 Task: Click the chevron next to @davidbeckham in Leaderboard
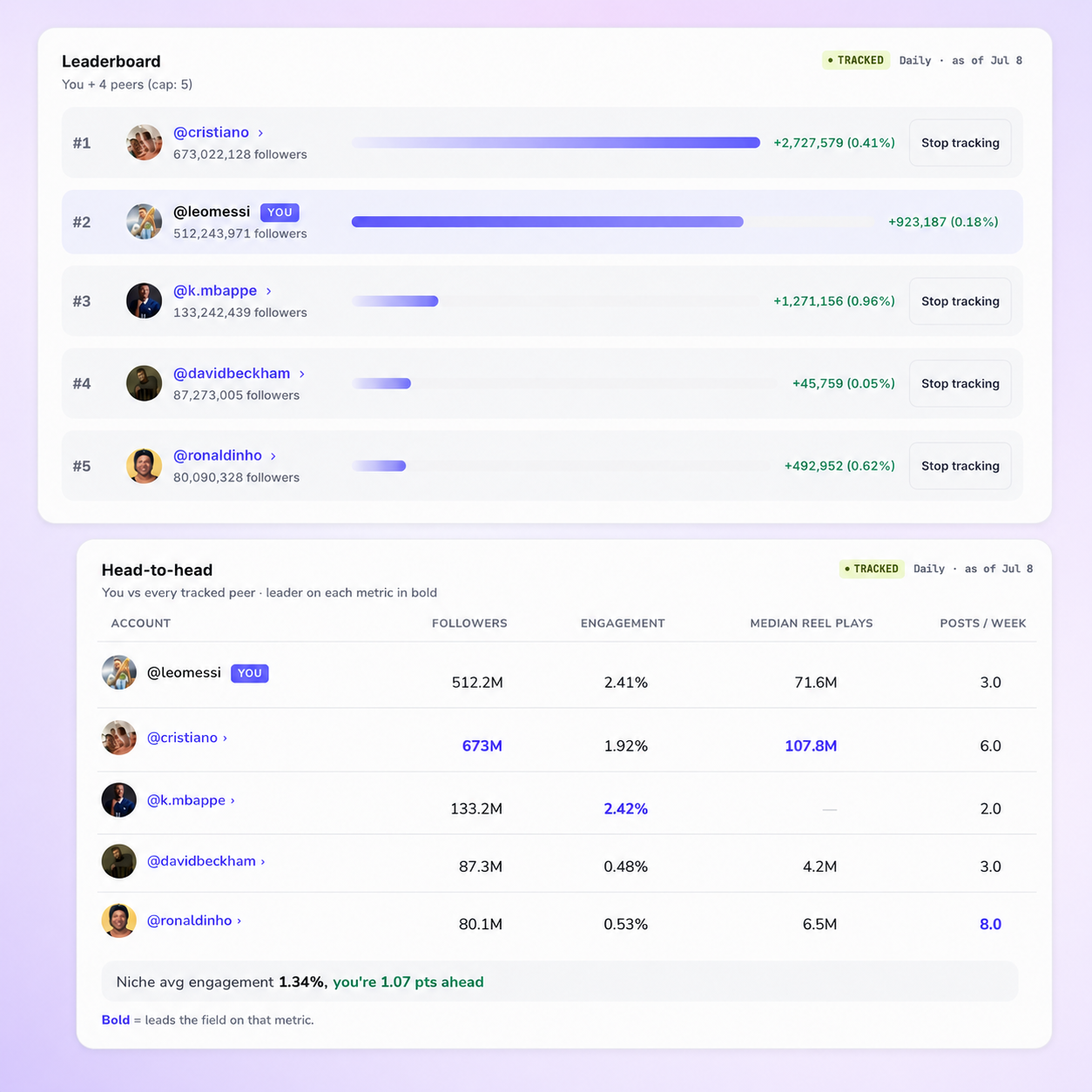(302, 374)
